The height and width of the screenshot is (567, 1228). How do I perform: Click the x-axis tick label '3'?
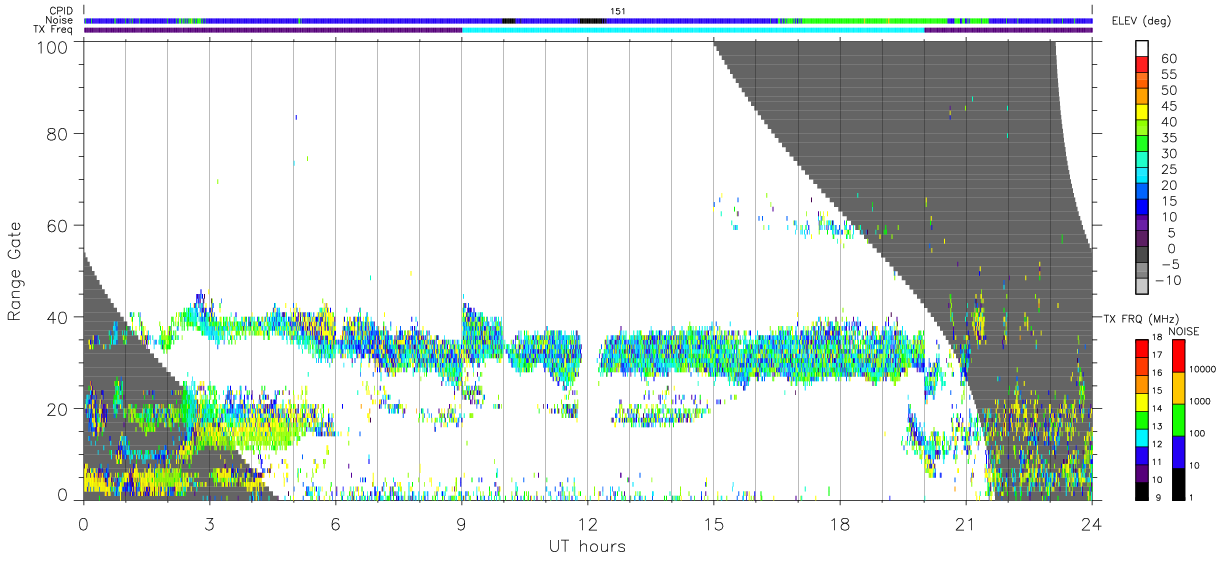(209, 523)
